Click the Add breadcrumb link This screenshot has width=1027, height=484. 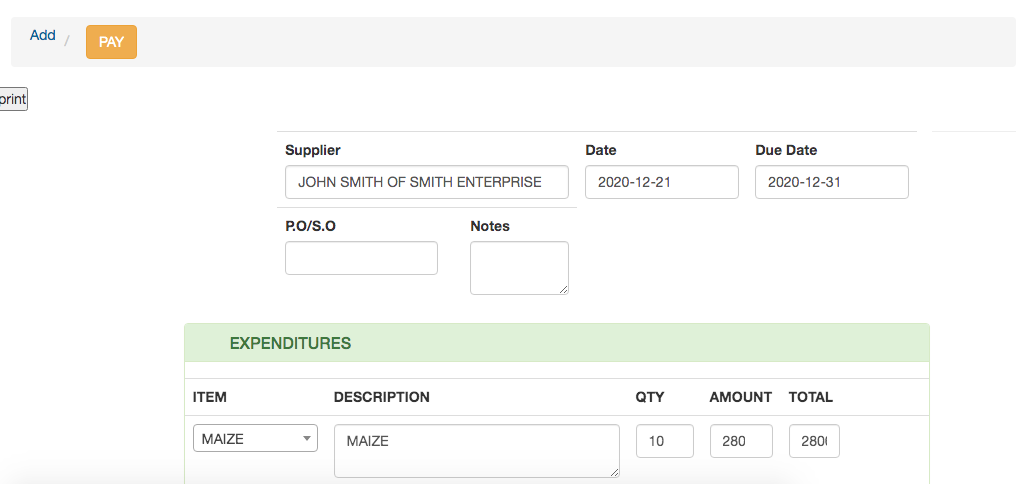[42, 35]
